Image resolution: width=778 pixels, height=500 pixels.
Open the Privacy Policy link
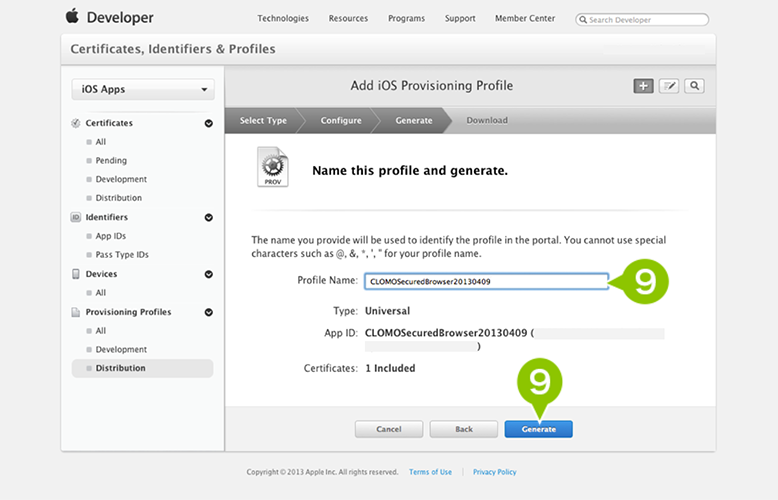tap(495, 472)
